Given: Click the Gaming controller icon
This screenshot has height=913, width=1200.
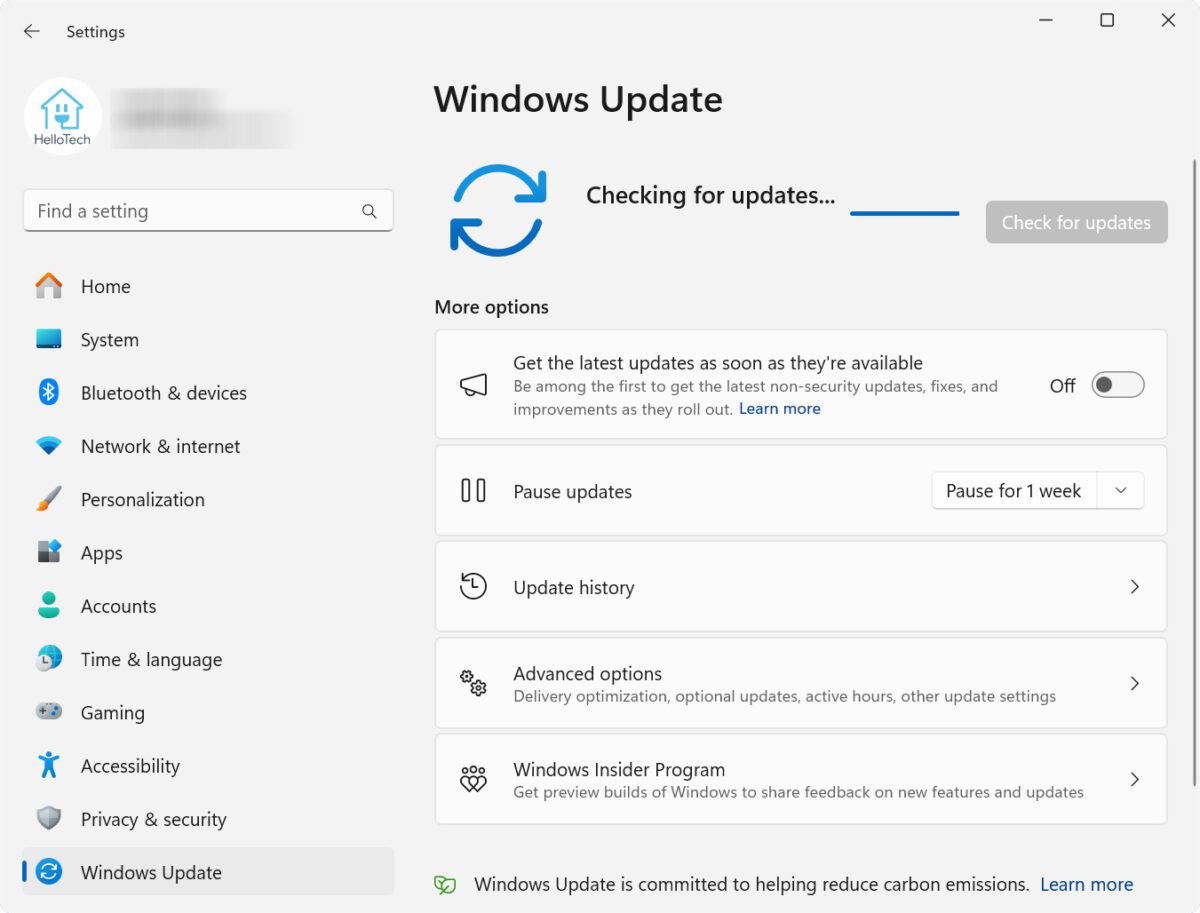Looking at the screenshot, I should (48, 712).
